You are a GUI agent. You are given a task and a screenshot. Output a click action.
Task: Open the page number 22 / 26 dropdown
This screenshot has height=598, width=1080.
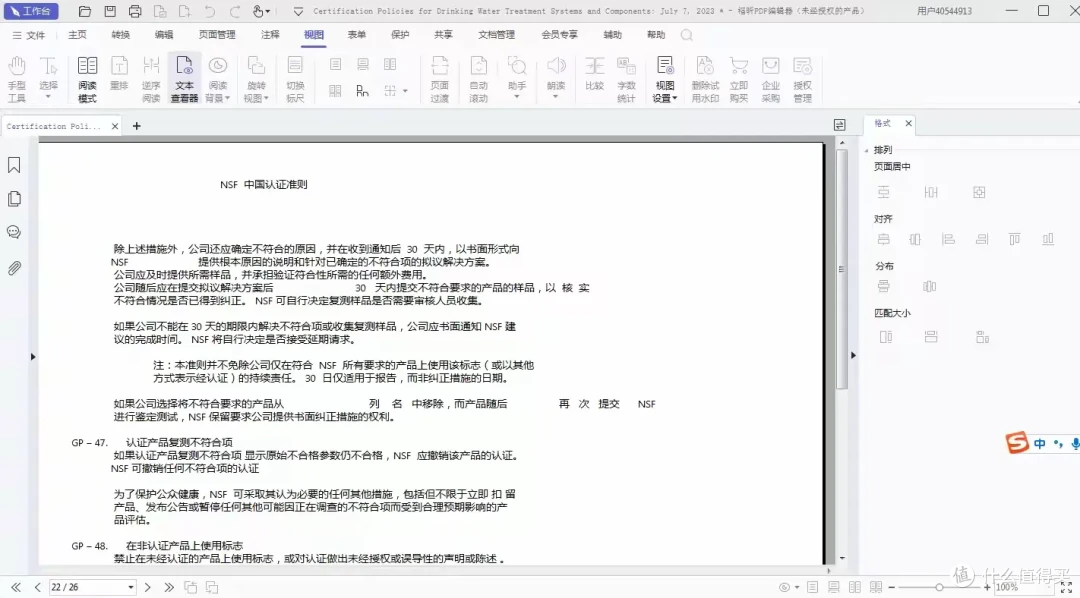pos(130,588)
